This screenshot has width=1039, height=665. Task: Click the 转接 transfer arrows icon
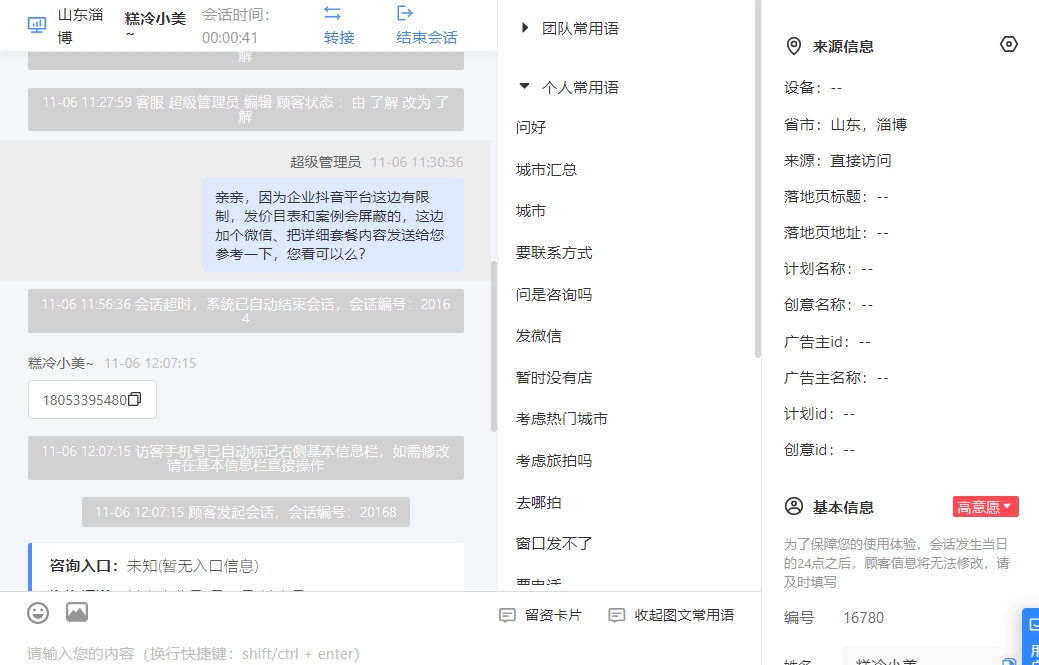pyautogui.click(x=332, y=13)
